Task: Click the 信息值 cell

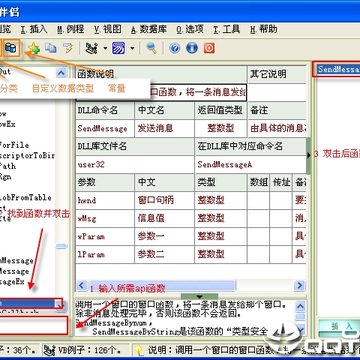Action: point(164,219)
